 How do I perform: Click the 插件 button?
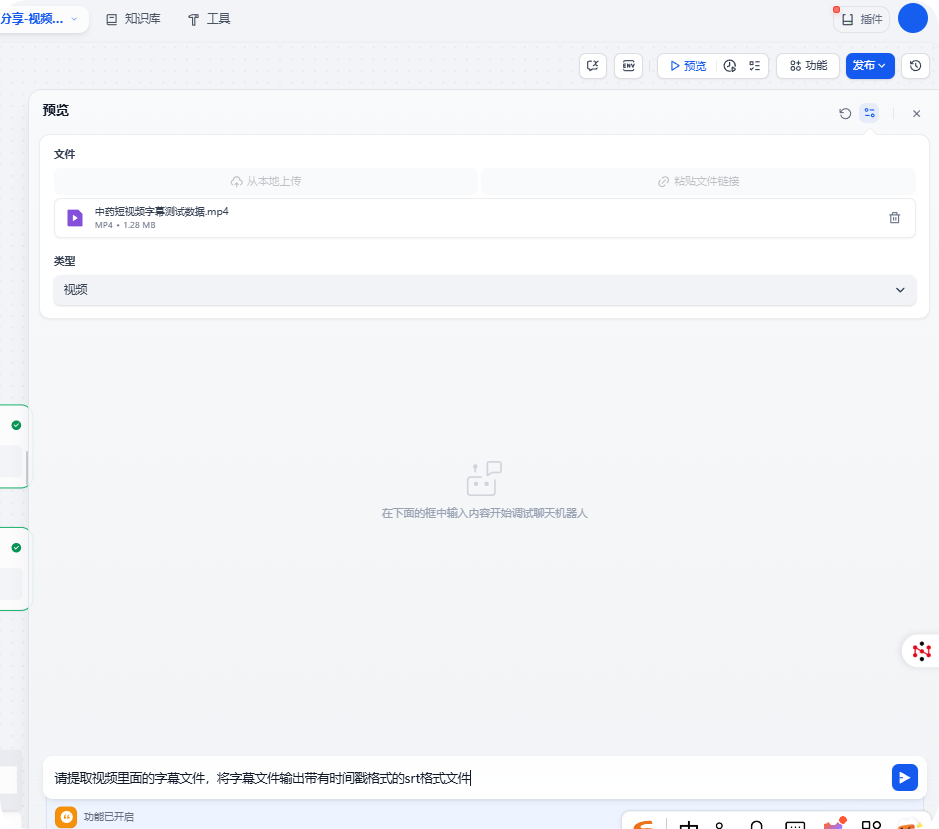coord(862,19)
